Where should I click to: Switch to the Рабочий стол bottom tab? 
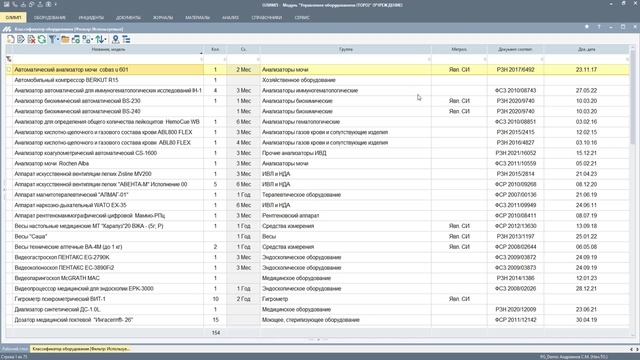[x=14, y=349]
